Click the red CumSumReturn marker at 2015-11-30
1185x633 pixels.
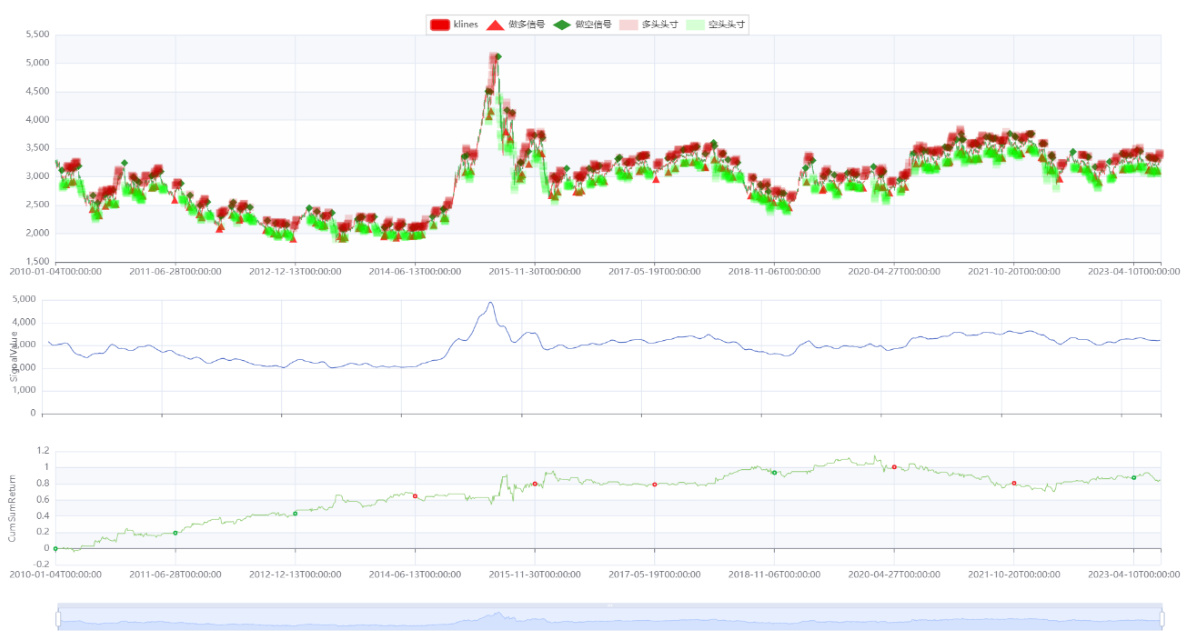(x=535, y=484)
